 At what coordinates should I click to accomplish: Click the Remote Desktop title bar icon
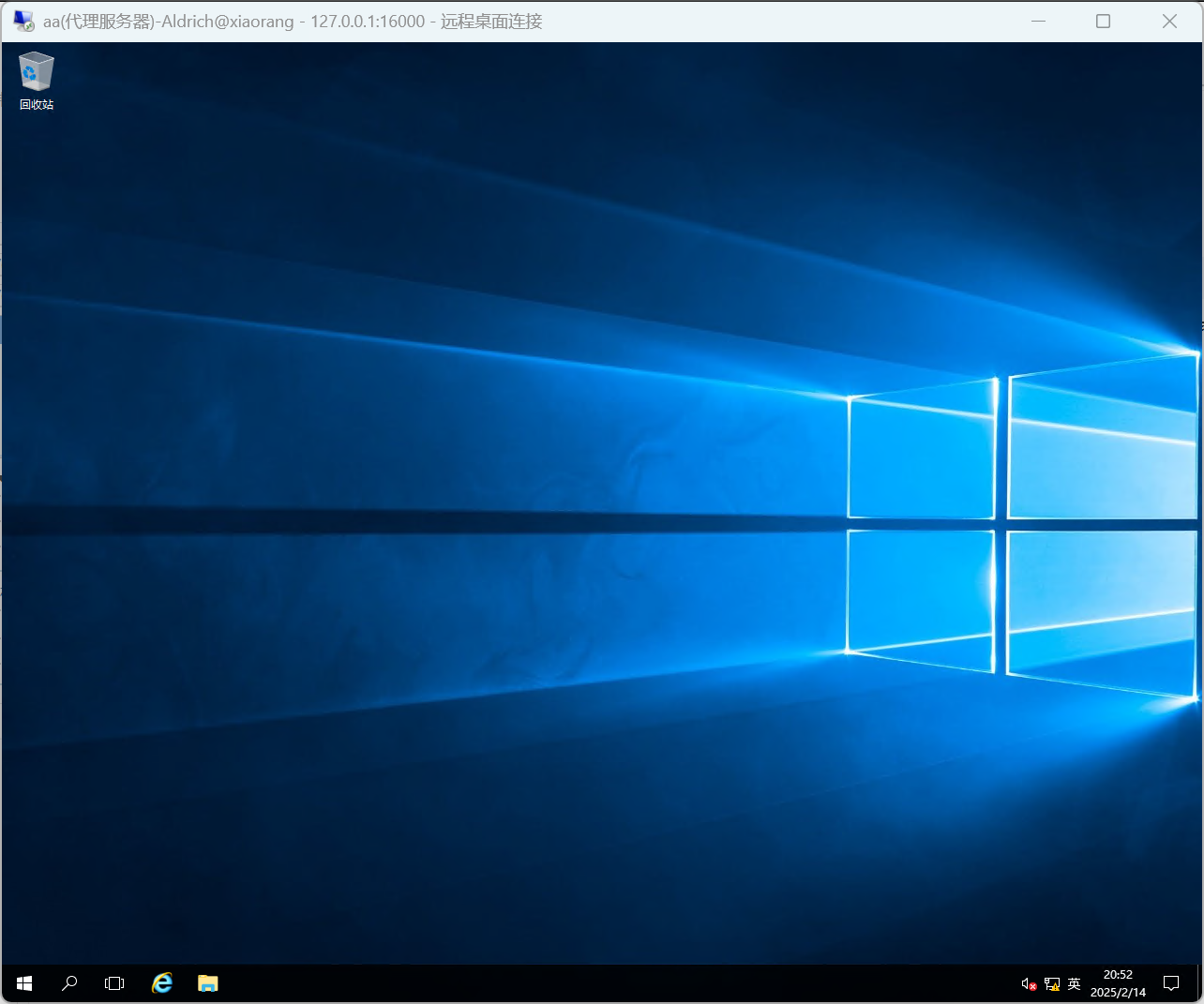[x=24, y=21]
